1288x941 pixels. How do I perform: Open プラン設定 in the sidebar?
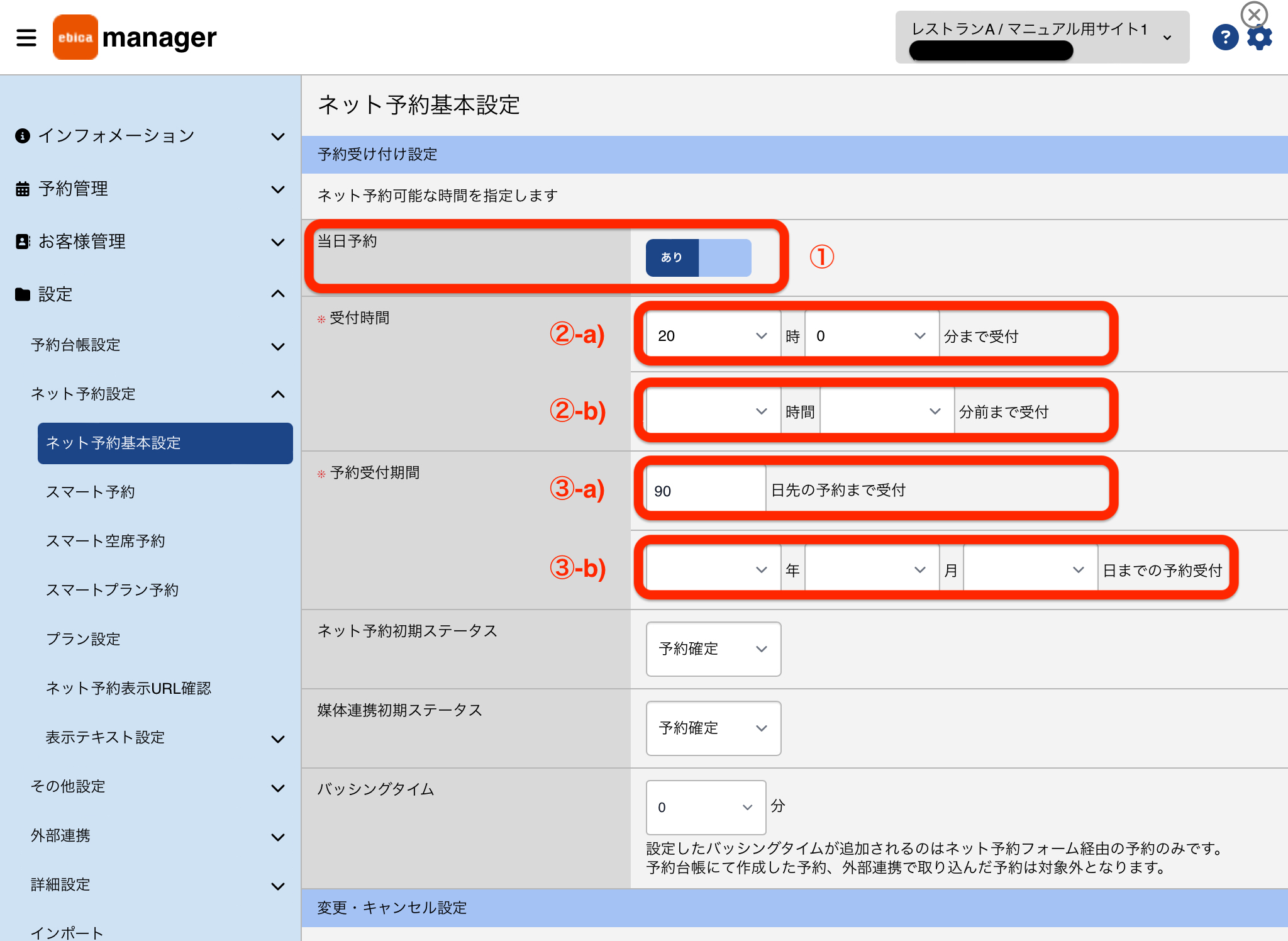(x=83, y=640)
